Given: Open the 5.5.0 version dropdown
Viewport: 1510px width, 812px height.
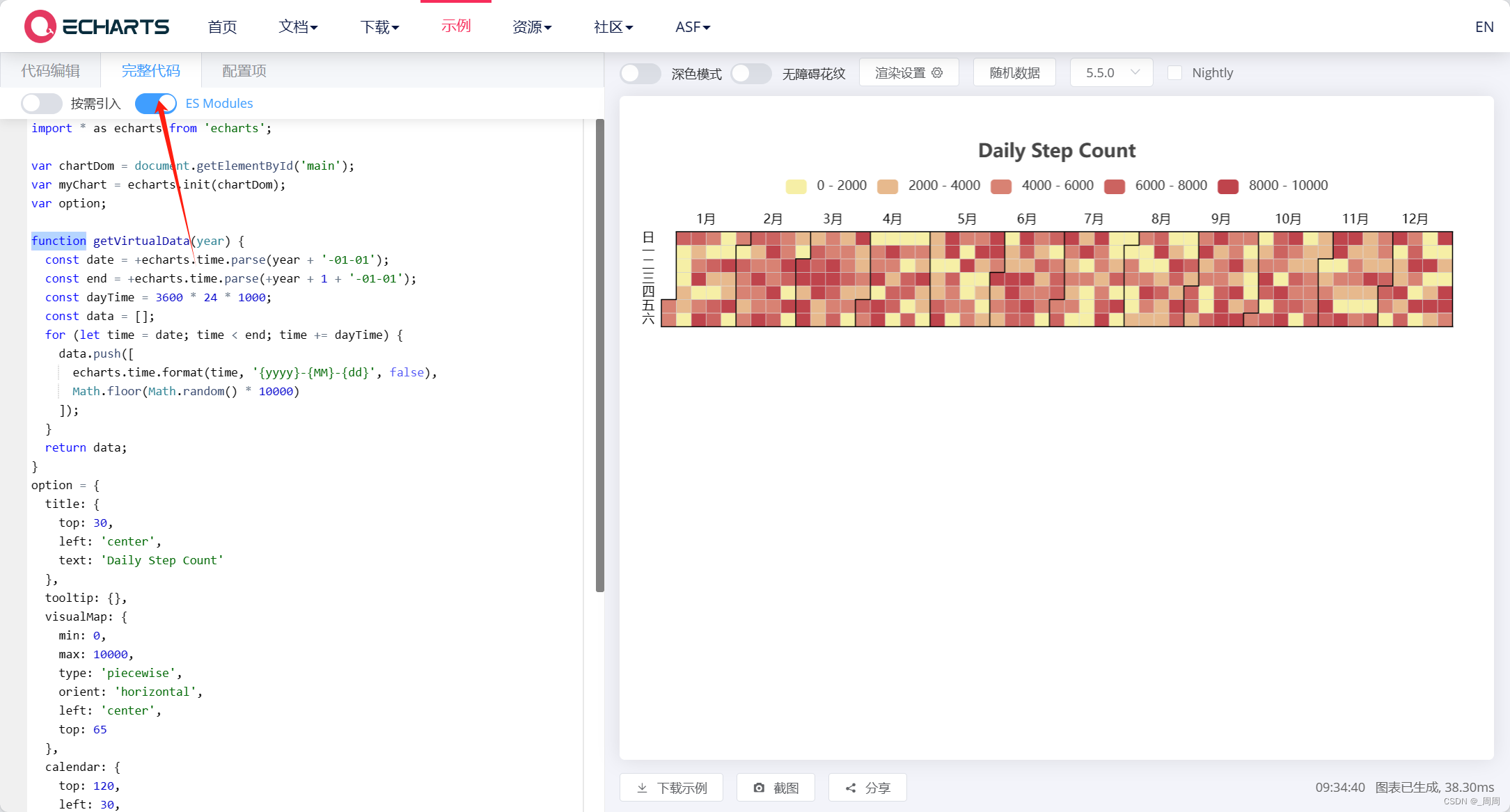Looking at the screenshot, I should pos(1111,72).
